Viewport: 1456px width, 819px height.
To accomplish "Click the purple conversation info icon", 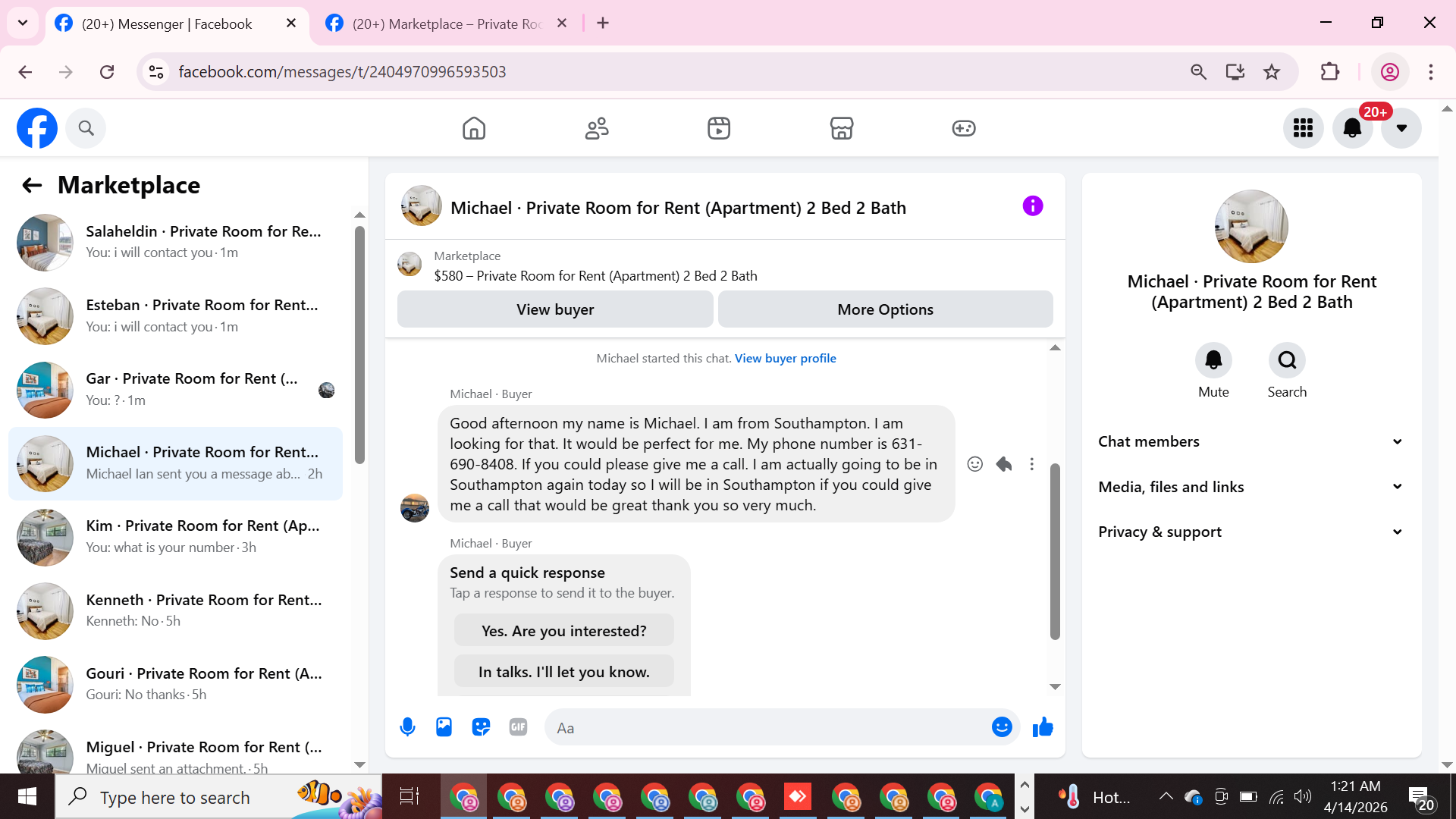I will pyautogui.click(x=1032, y=206).
